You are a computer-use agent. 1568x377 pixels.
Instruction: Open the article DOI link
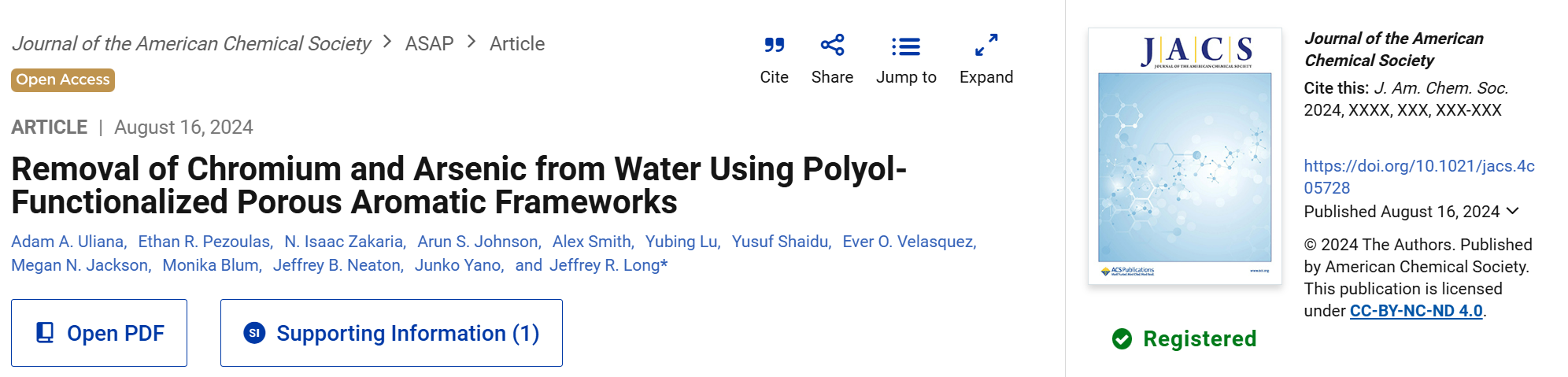tap(1419, 177)
